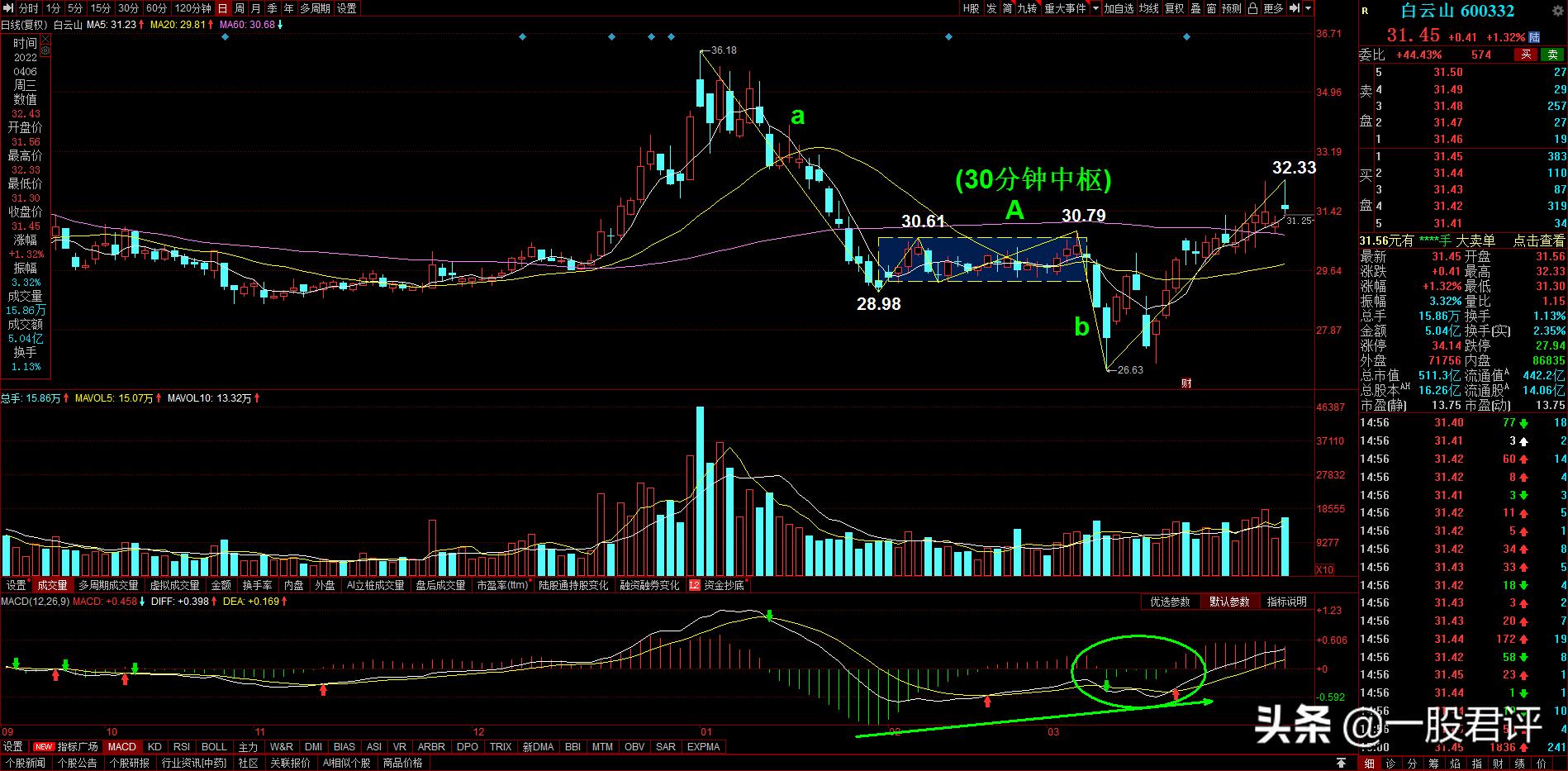Switch to the 周 weekly period tab
Viewport: 1568px width, 771px height.
tap(240, 8)
